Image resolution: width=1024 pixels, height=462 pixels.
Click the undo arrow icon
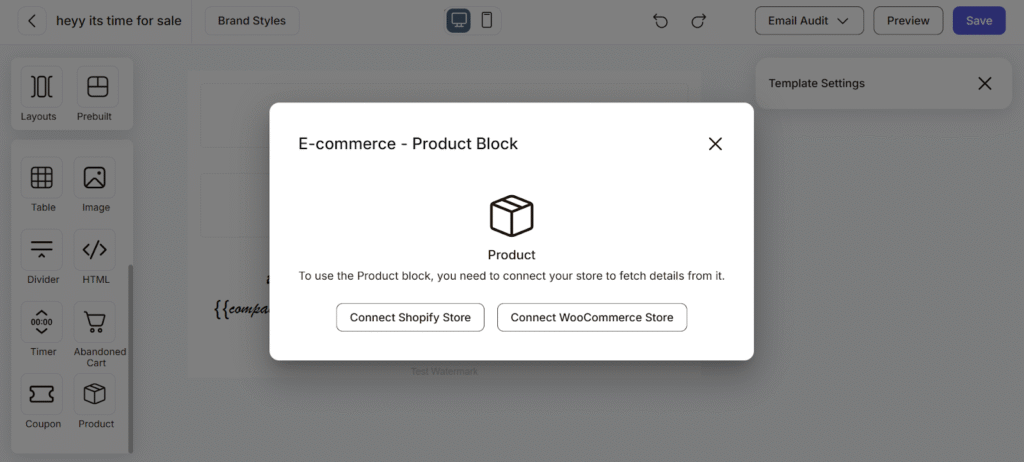pyautogui.click(x=660, y=21)
